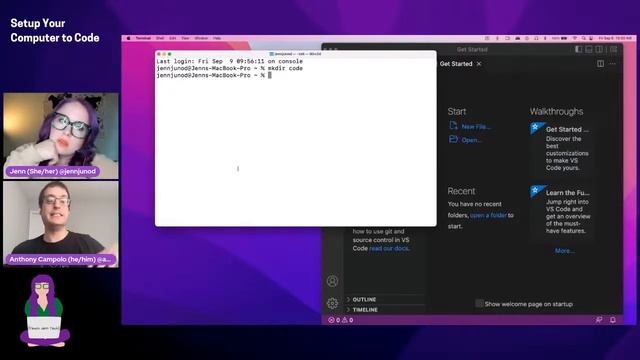Click the 'Last login' line in Terminal
The image size is (640, 360).
(x=229, y=61)
